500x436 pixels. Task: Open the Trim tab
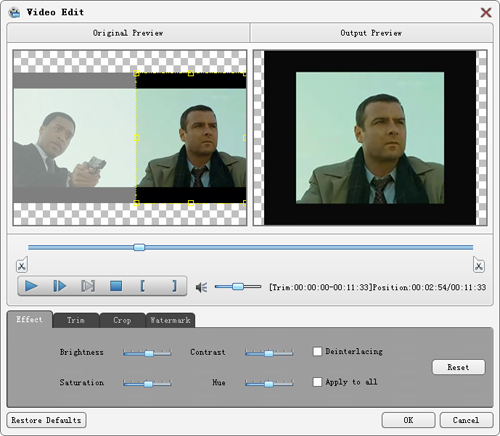76,320
